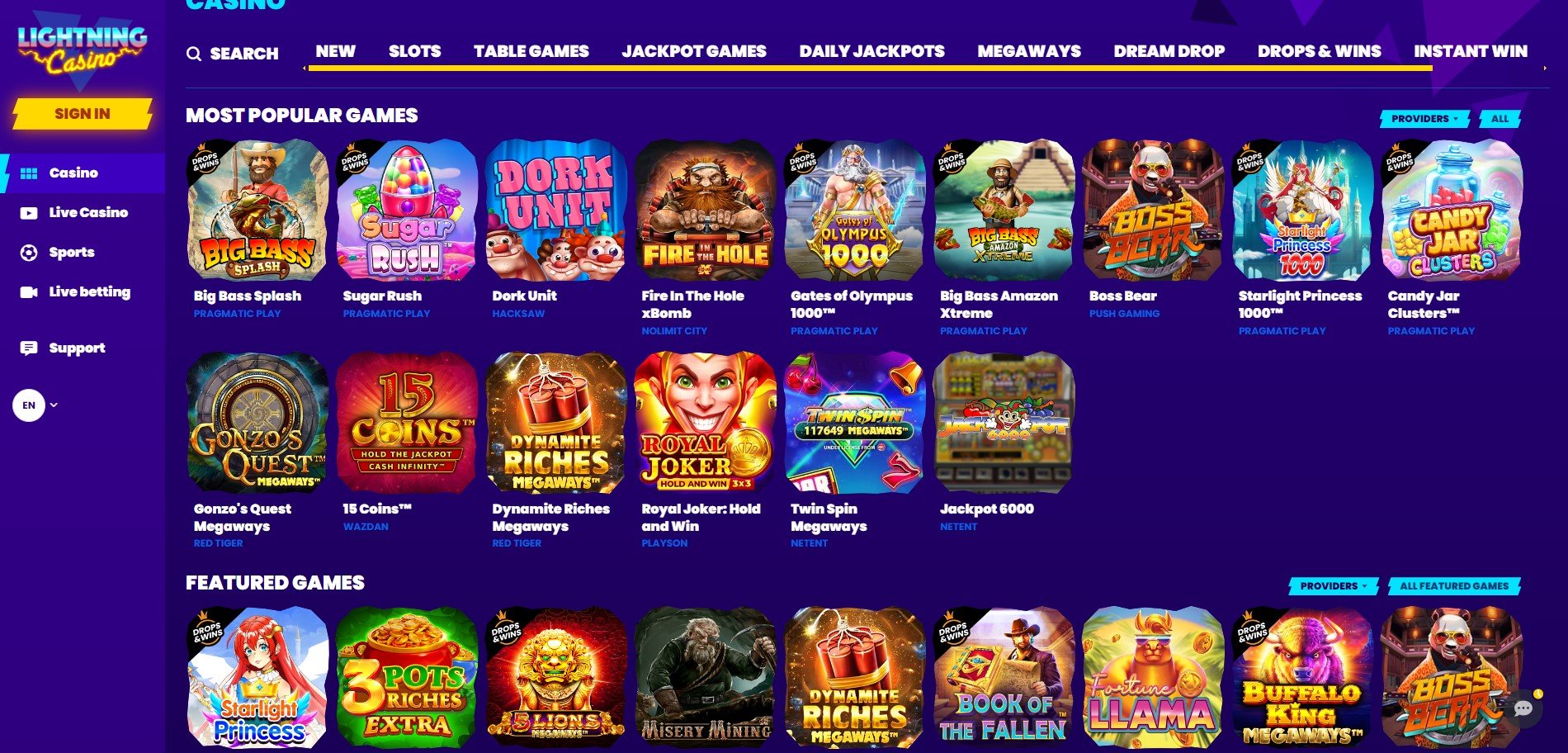Image resolution: width=1568 pixels, height=753 pixels.
Task: Click the Lightning Casino logo
Action: pyautogui.click(x=82, y=50)
